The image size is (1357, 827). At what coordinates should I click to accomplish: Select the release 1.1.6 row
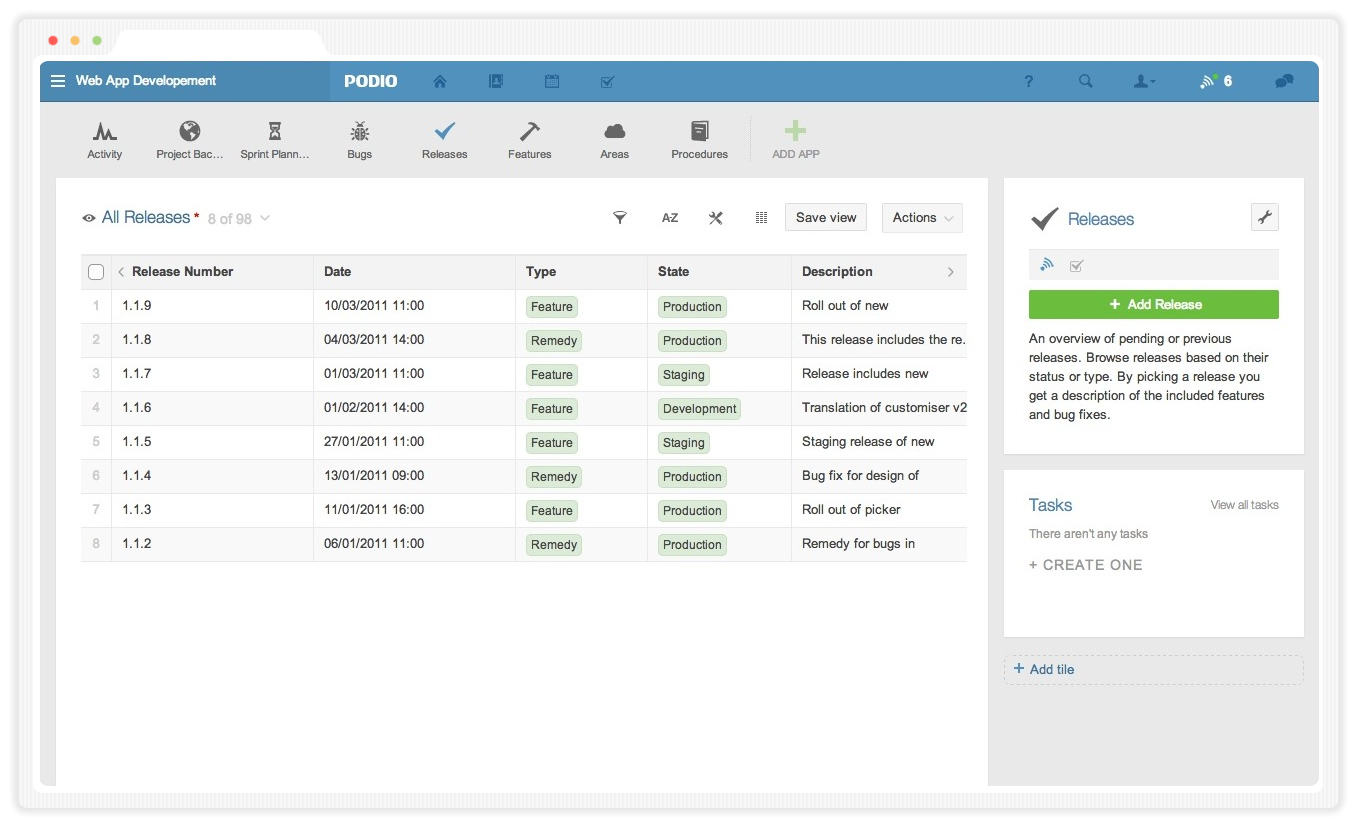tap(137, 408)
